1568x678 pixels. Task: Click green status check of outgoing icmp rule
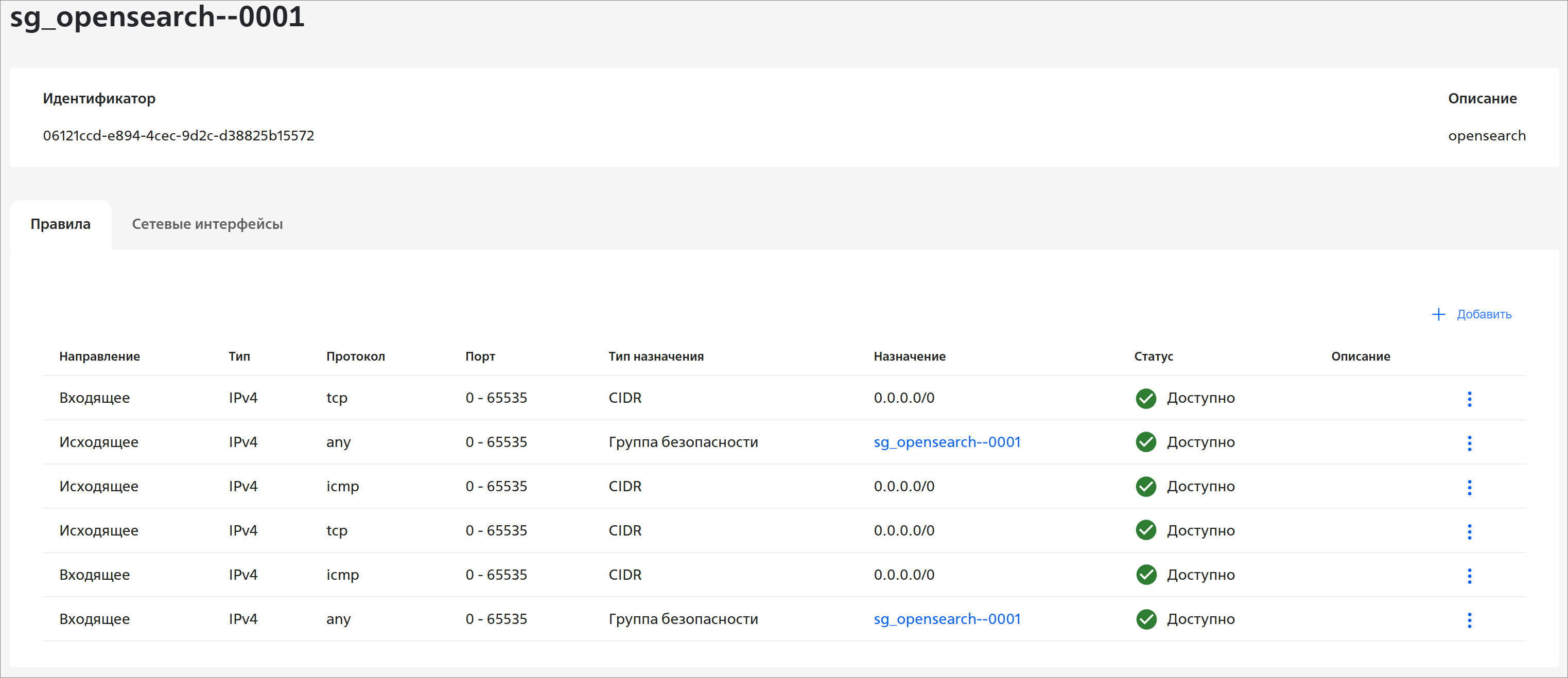[1145, 487]
